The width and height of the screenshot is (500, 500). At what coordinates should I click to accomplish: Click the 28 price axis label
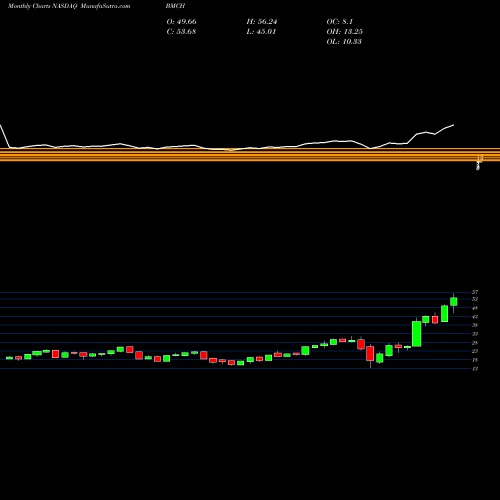[x=475, y=343]
